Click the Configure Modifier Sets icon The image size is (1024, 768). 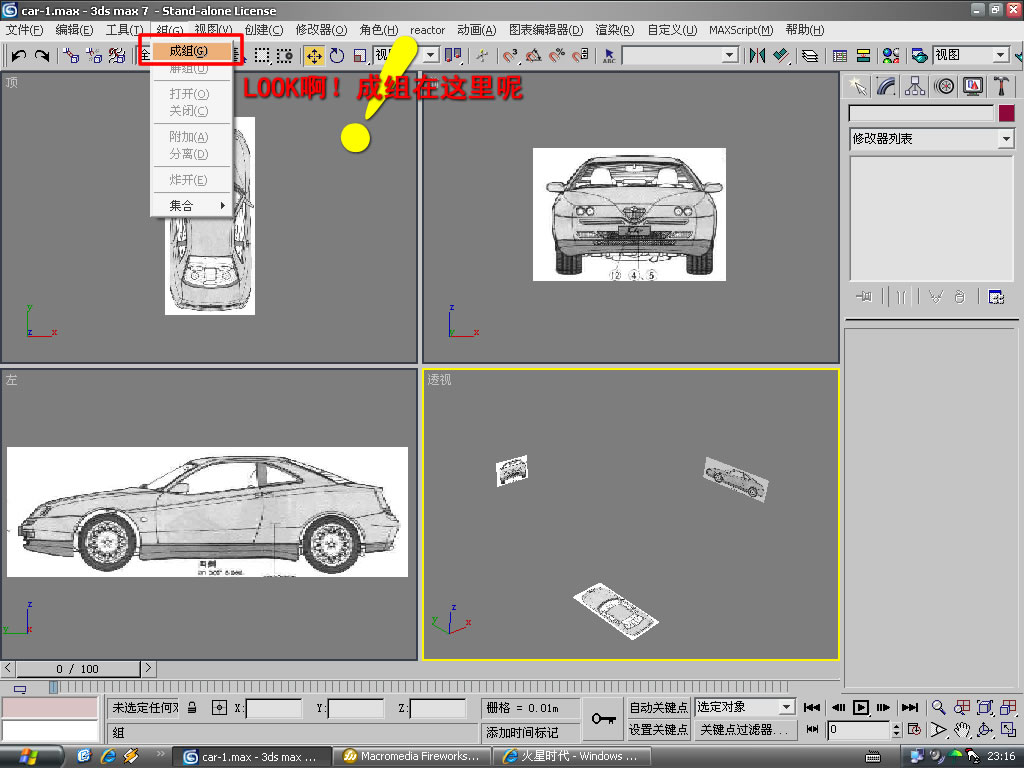coord(996,297)
